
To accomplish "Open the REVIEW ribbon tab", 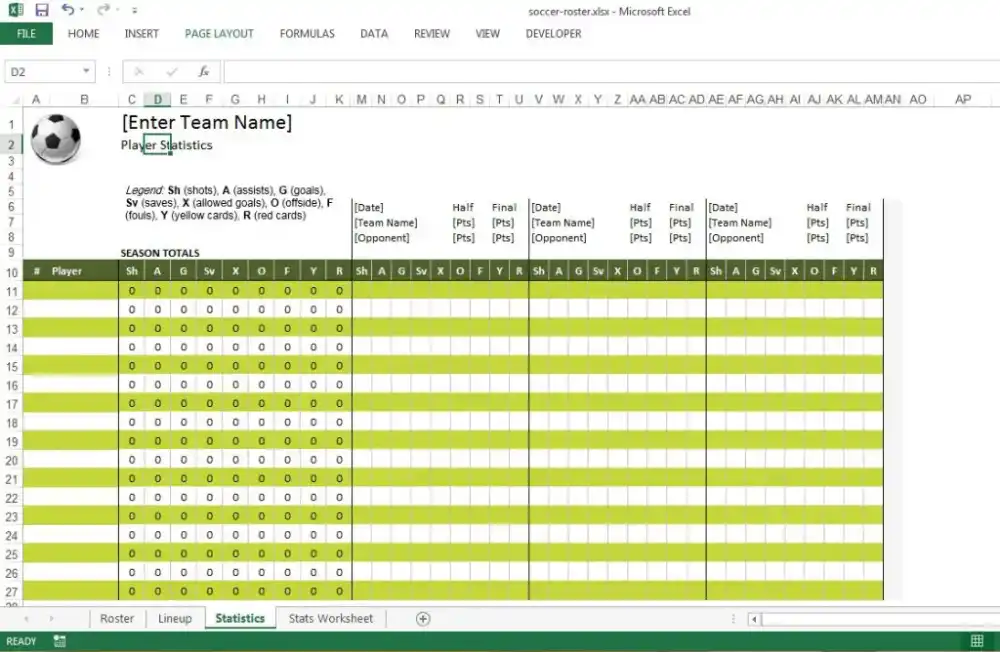I will [x=432, y=34].
